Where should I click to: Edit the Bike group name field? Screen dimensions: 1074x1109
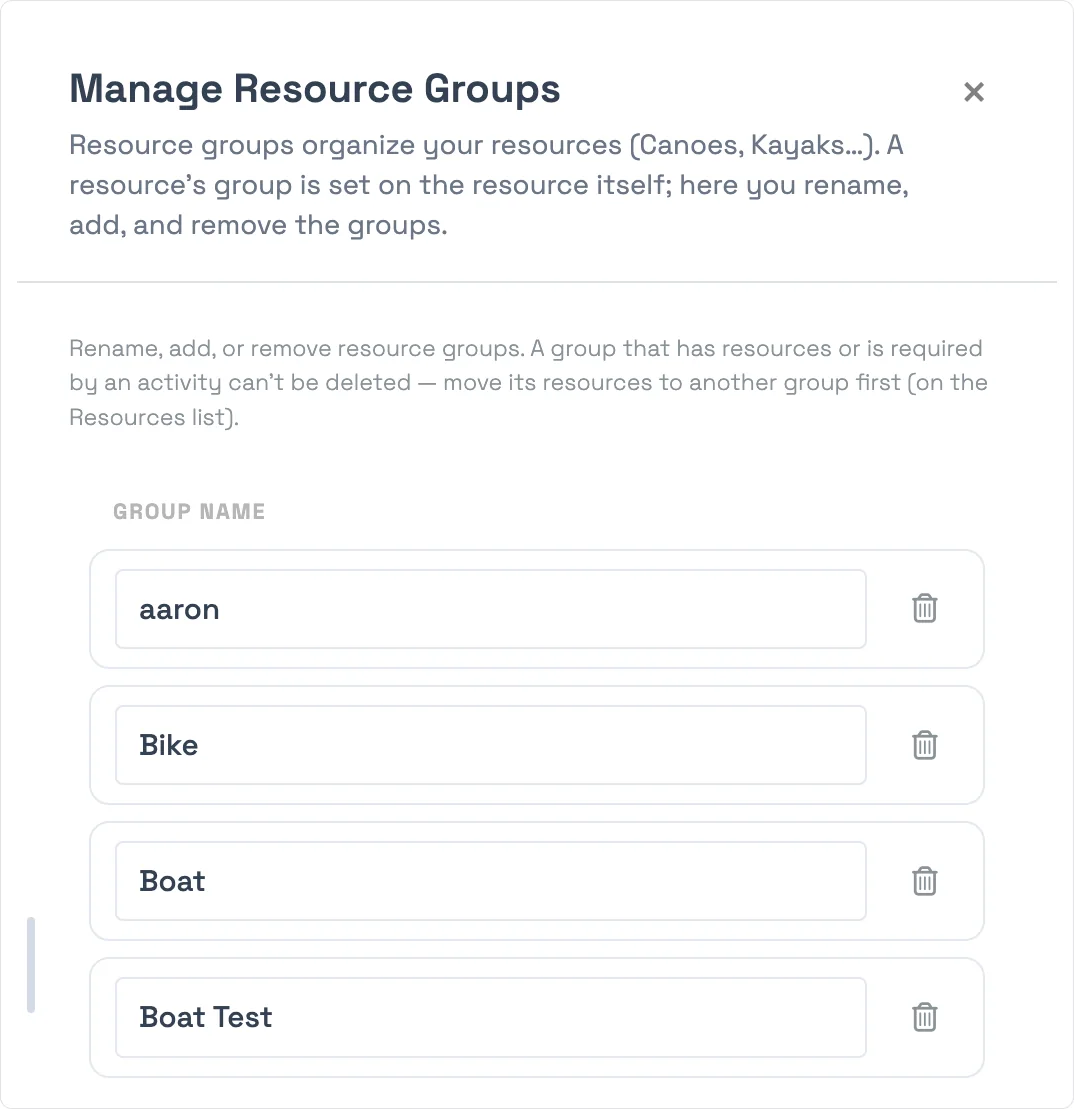point(491,745)
